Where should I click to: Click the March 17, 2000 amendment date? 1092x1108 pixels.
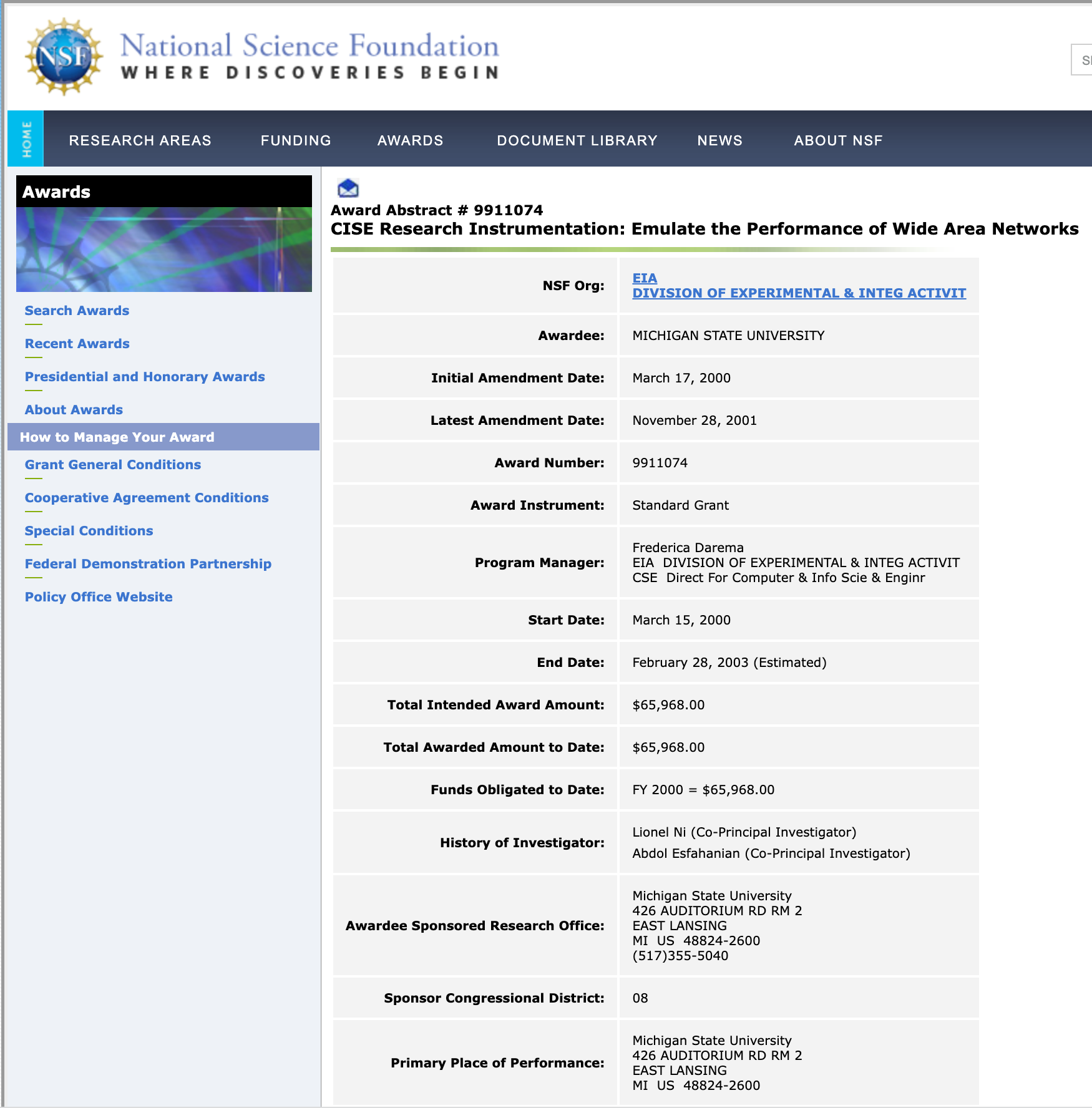(x=681, y=378)
